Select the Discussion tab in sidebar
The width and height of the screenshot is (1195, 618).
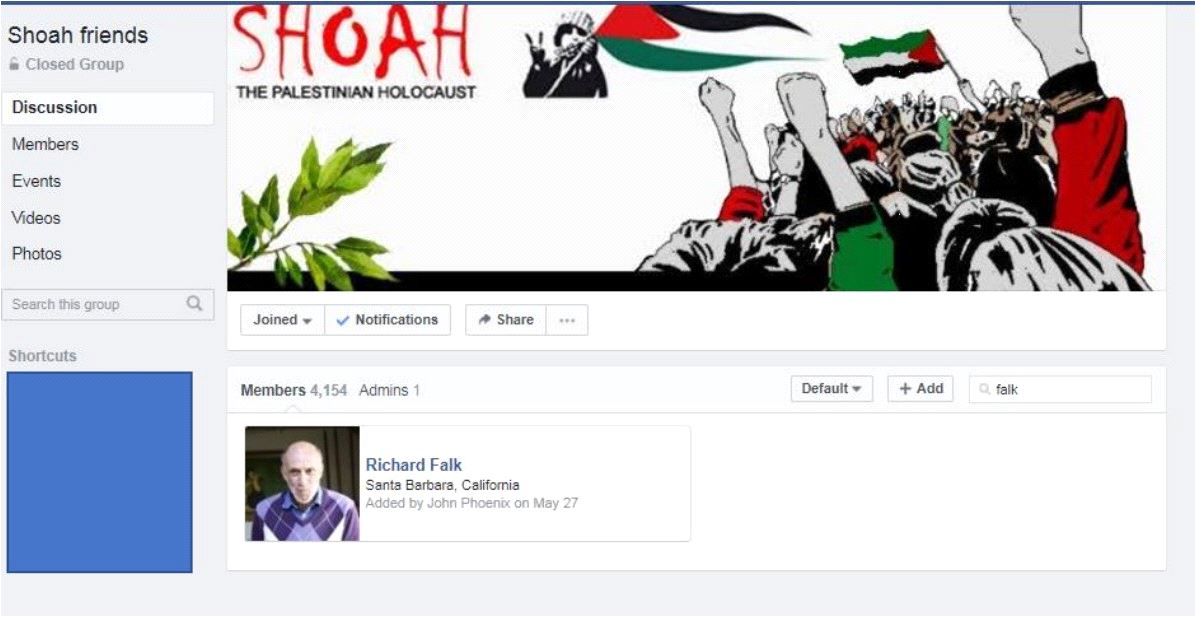107,108
